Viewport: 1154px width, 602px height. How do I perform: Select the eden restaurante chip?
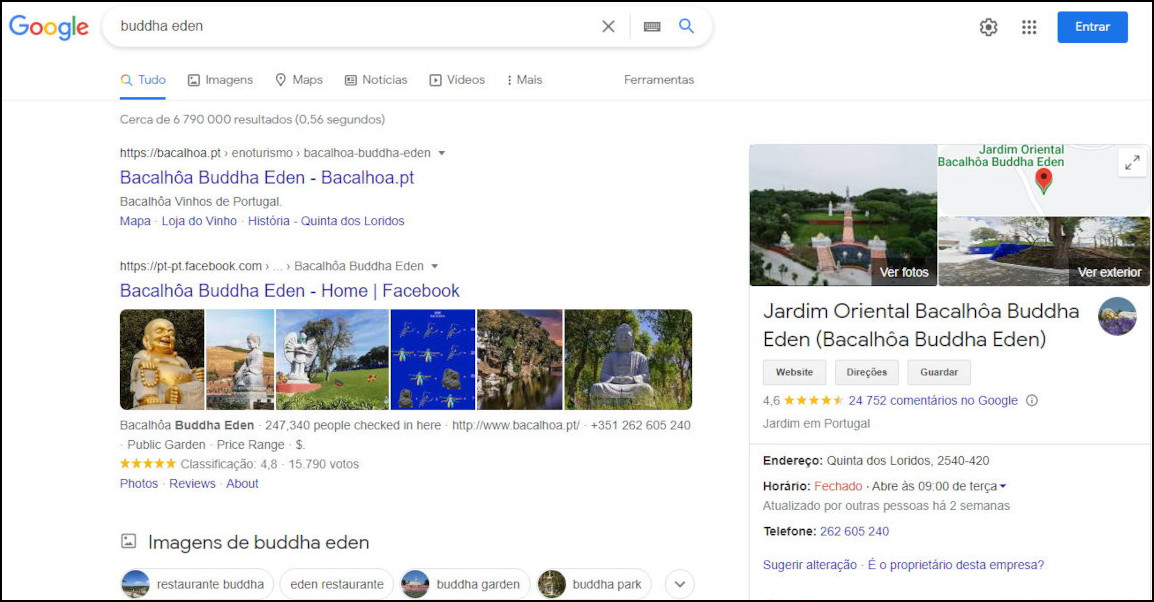(337, 584)
